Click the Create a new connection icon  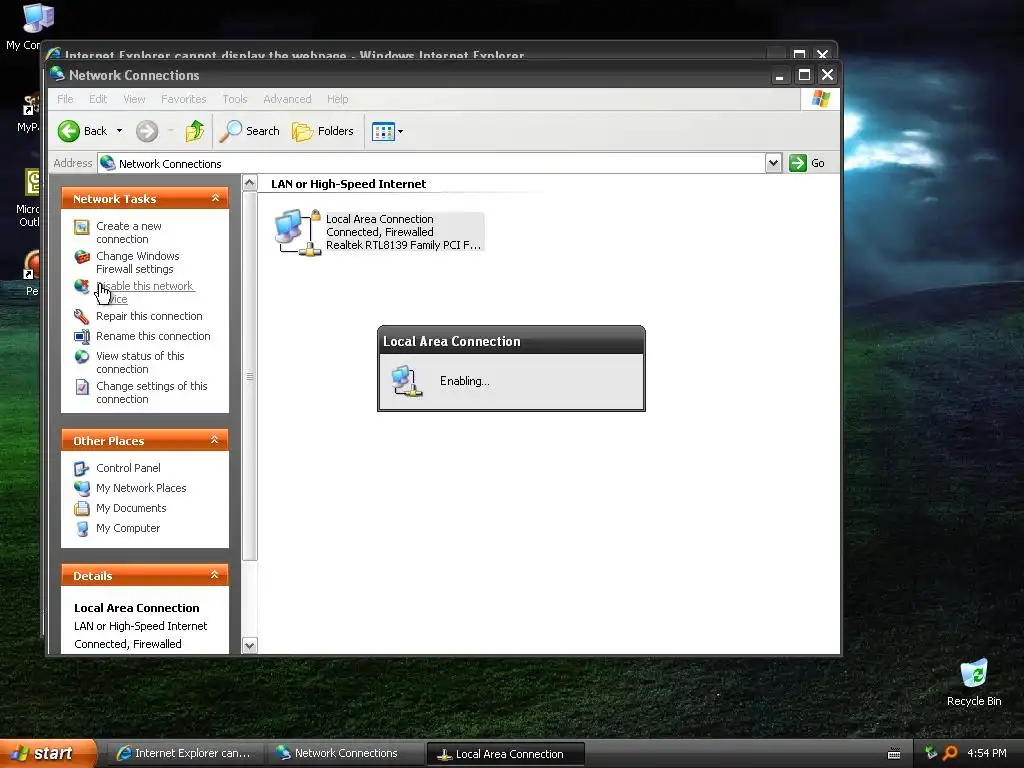tap(82, 227)
